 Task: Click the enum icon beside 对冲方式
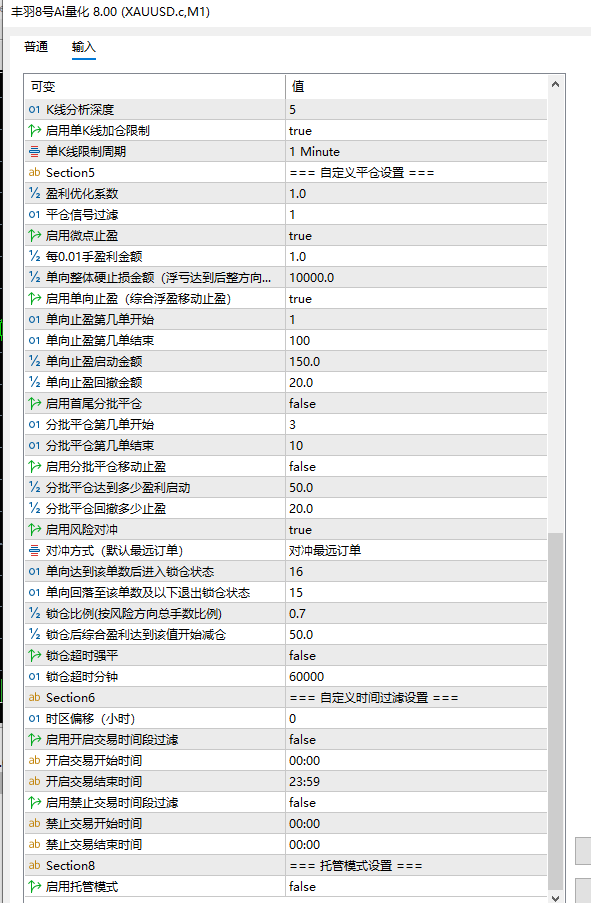pos(35,551)
